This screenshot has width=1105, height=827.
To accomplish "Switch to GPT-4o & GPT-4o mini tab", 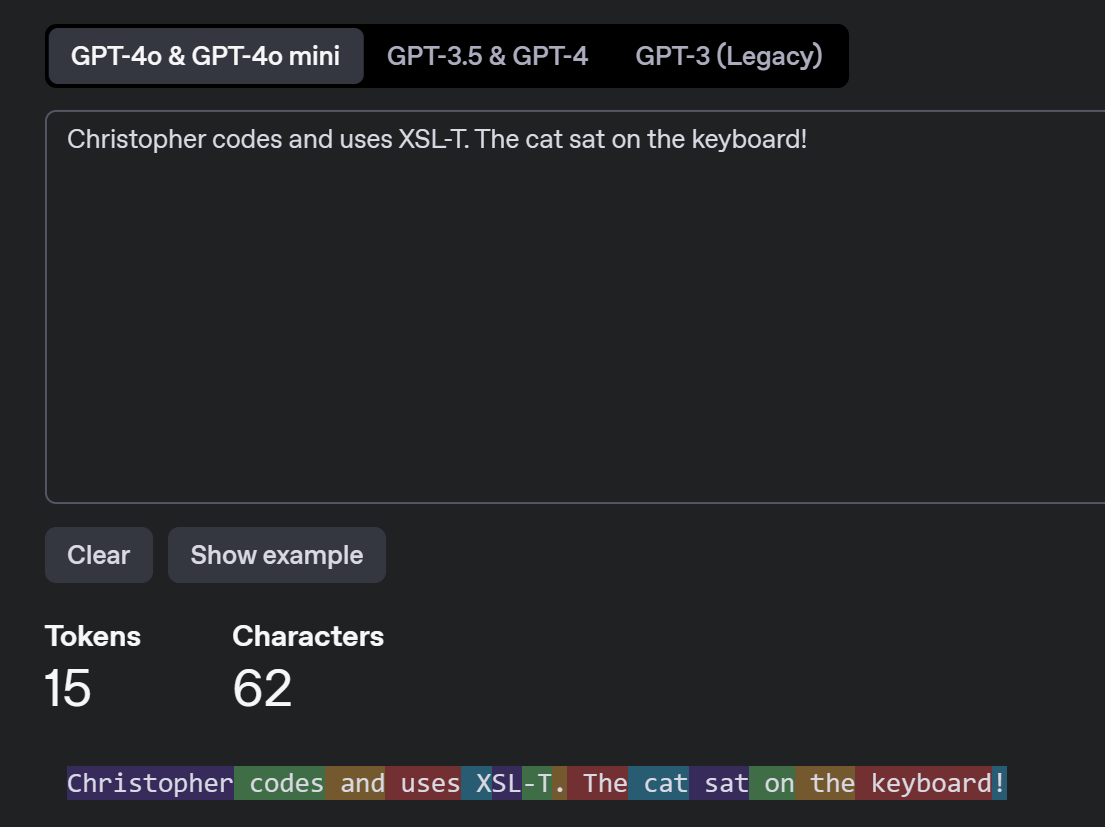I will pos(206,56).
